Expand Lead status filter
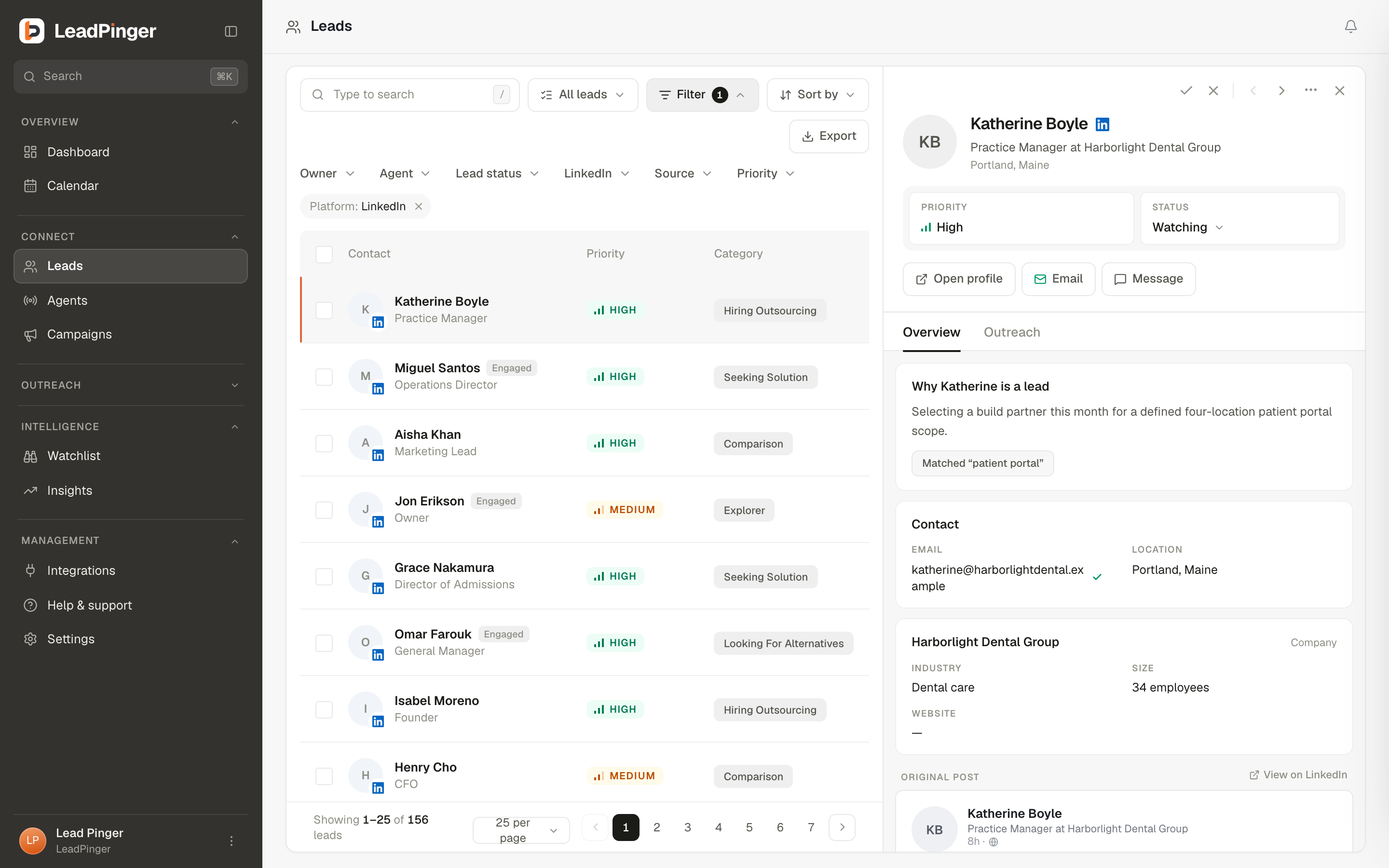Viewport: 1389px width, 868px height. tap(497, 174)
